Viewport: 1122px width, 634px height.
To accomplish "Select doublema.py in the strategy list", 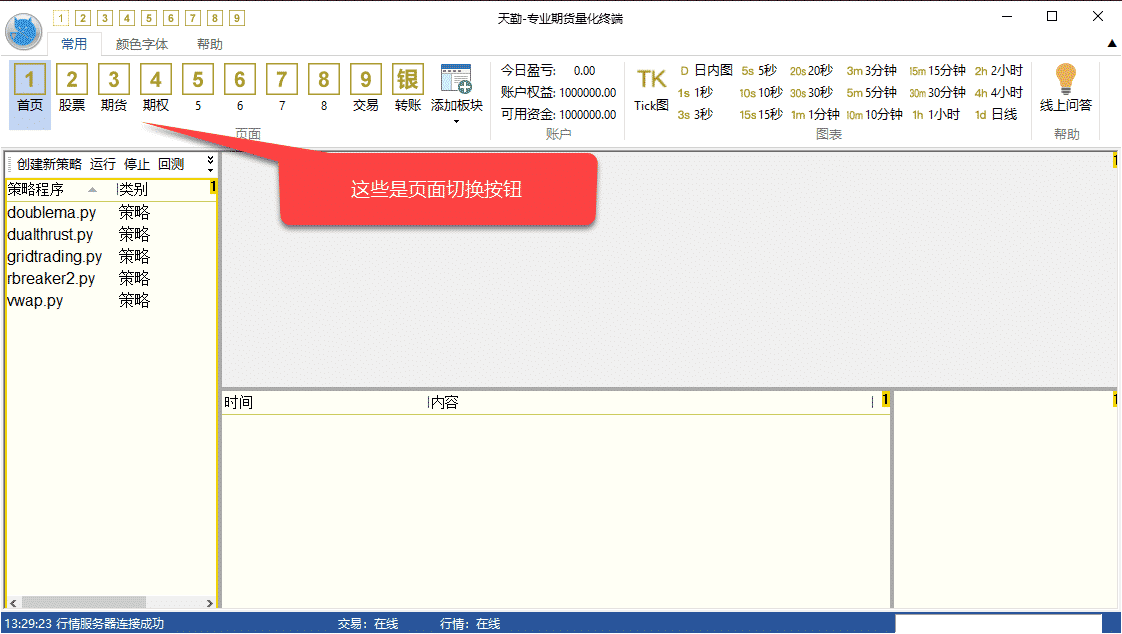I will tap(52, 212).
